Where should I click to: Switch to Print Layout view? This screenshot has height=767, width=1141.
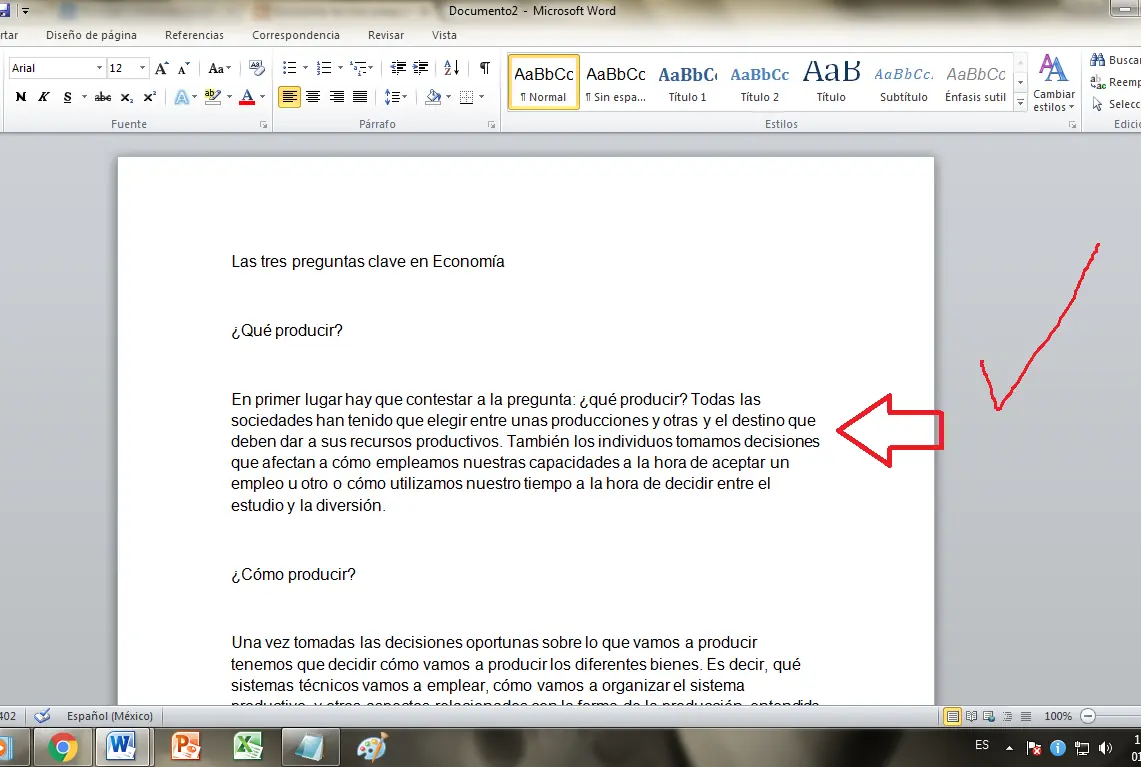pos(952,716)
